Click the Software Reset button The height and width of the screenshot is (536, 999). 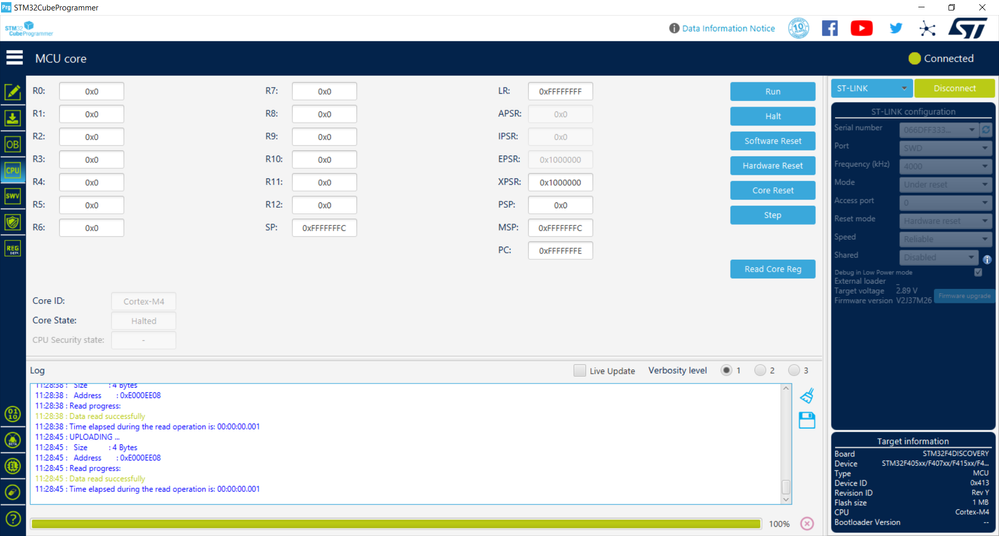coord(773,141)
